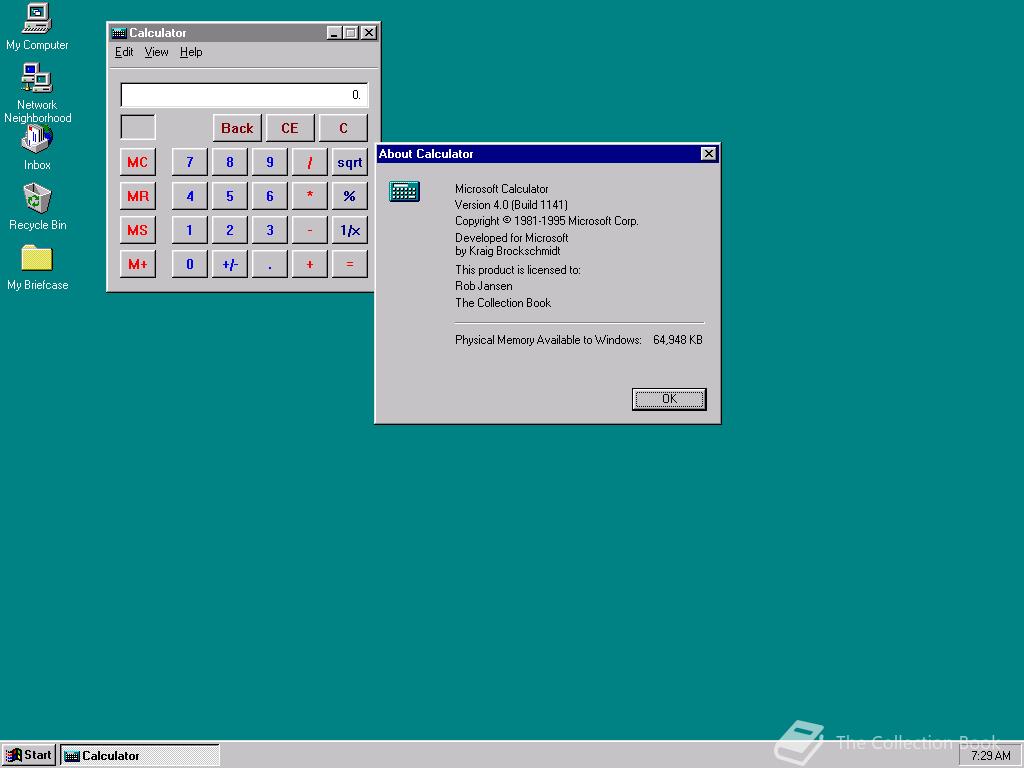Click the digit 6 key

pos(270,196)
